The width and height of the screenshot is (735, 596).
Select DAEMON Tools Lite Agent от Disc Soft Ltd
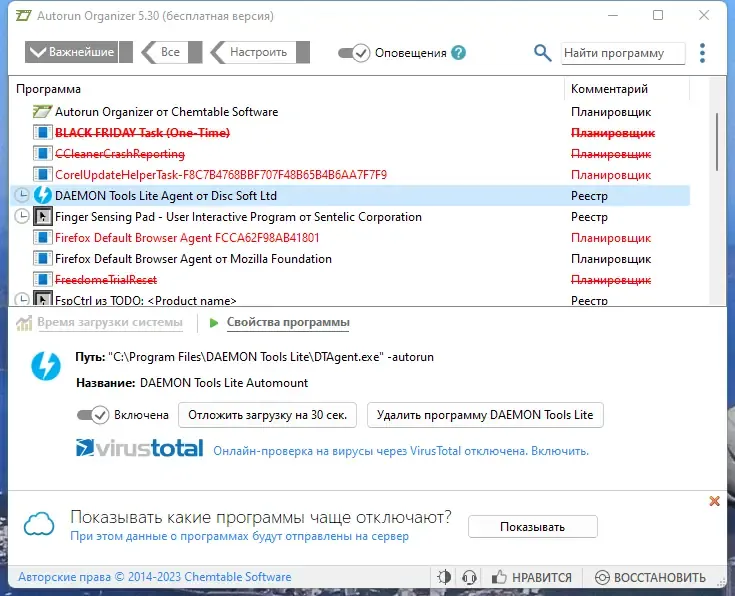pos(350,196)
